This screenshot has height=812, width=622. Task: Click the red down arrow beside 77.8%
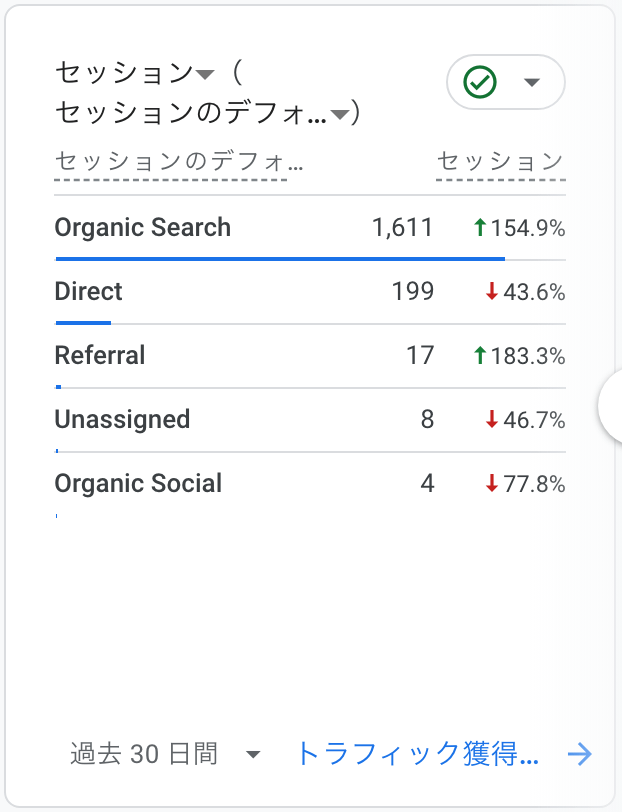491,483
